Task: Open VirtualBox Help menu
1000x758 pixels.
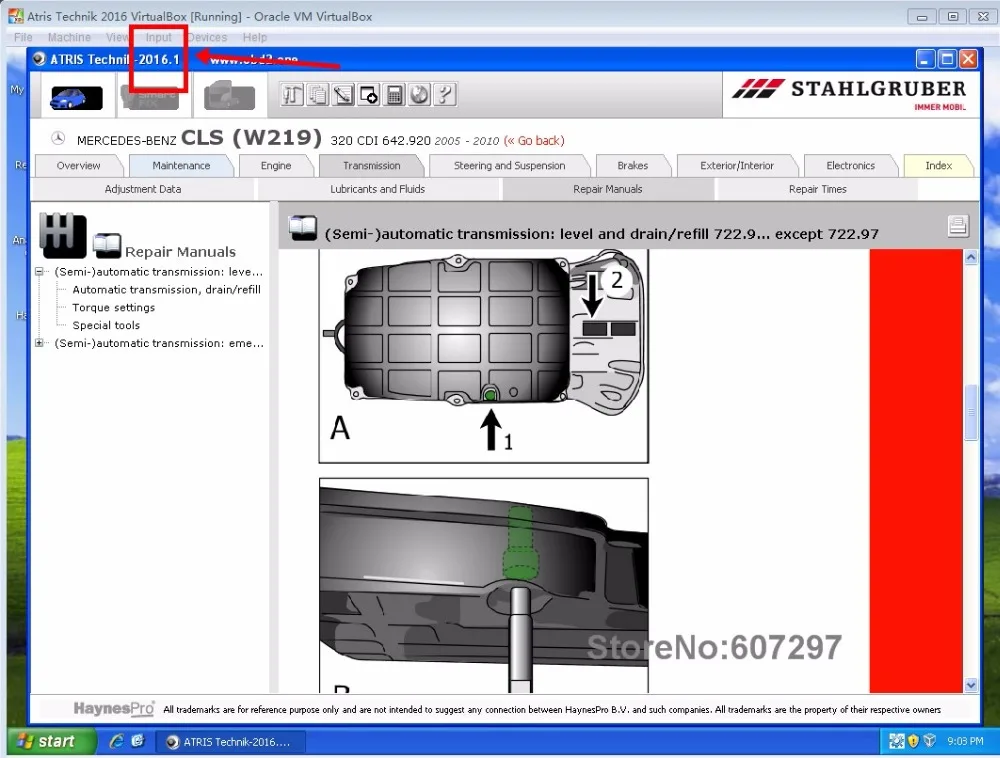Action: tap(254, 38)
